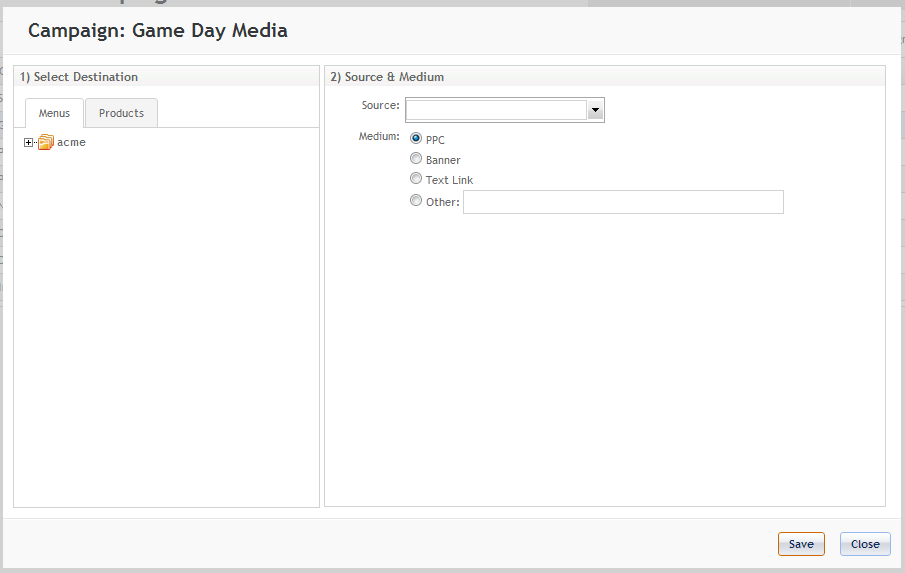This screenshot has height=573, width=905.
Task: Click inside the Source combo text box
Action: click(x=496, y=110)
